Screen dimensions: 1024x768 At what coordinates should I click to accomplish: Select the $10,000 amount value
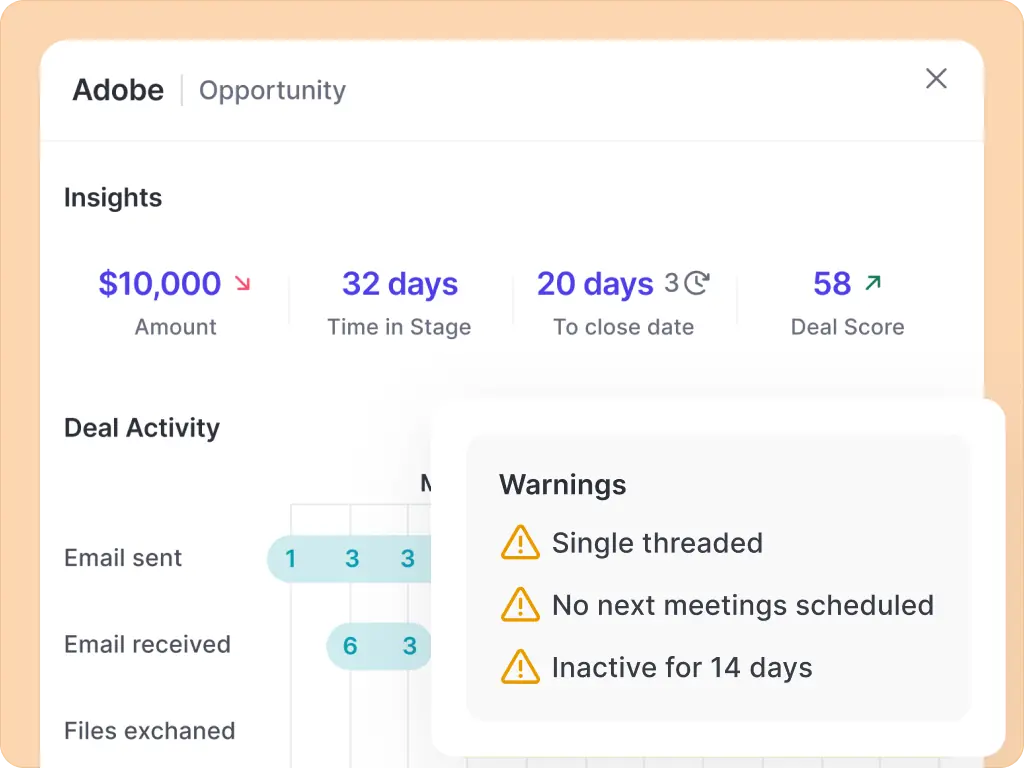pos(160,283)
